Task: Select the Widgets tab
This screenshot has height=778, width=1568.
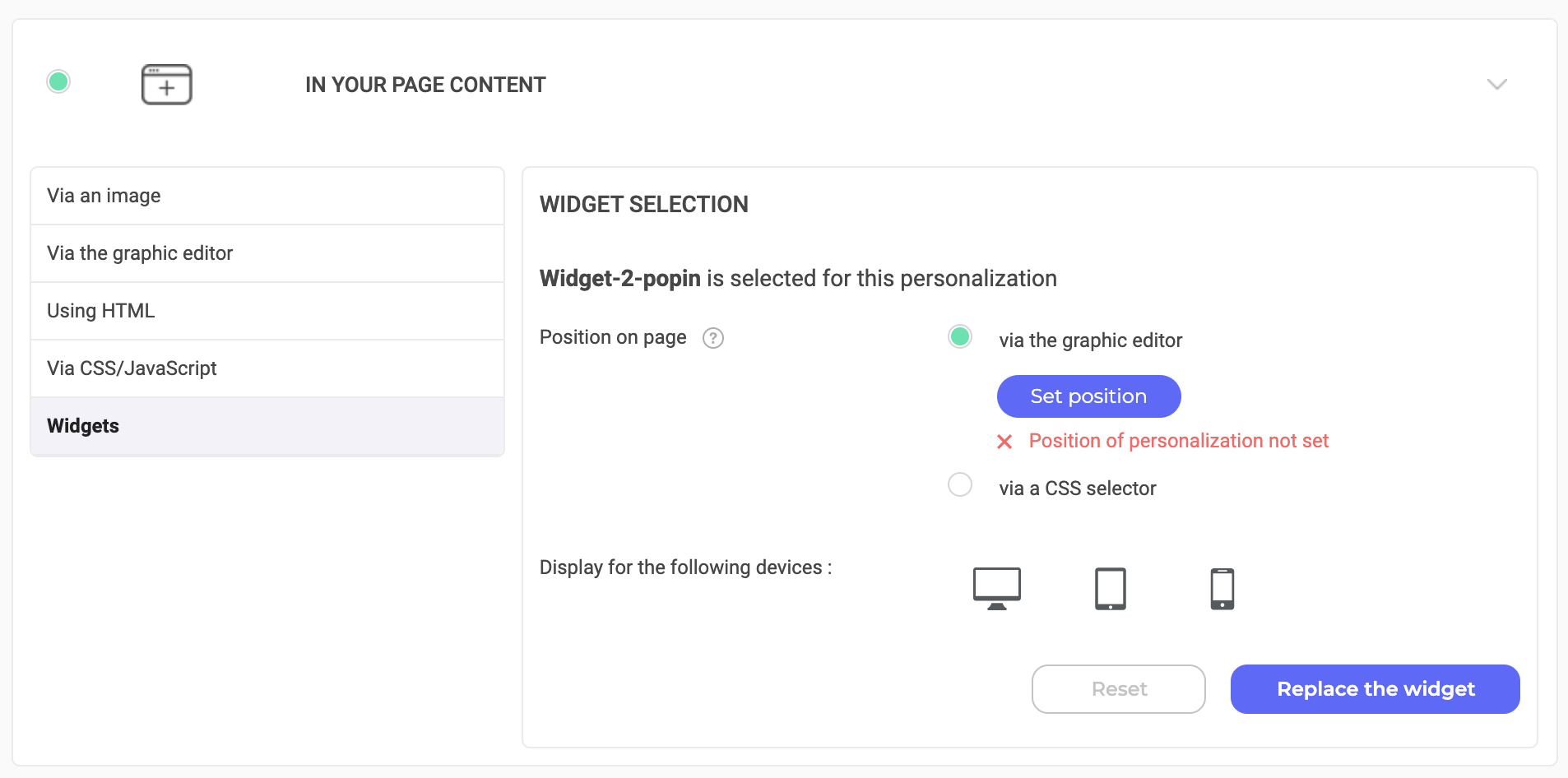Action: 267,426
